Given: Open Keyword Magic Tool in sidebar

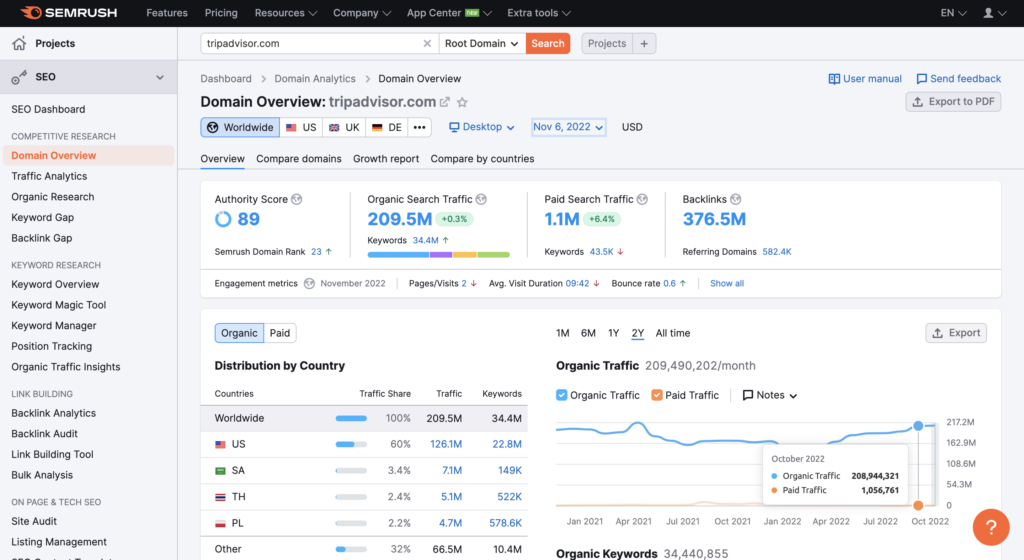Looking at the screenshot, I should pyautogui.click(x=58, y=305).
